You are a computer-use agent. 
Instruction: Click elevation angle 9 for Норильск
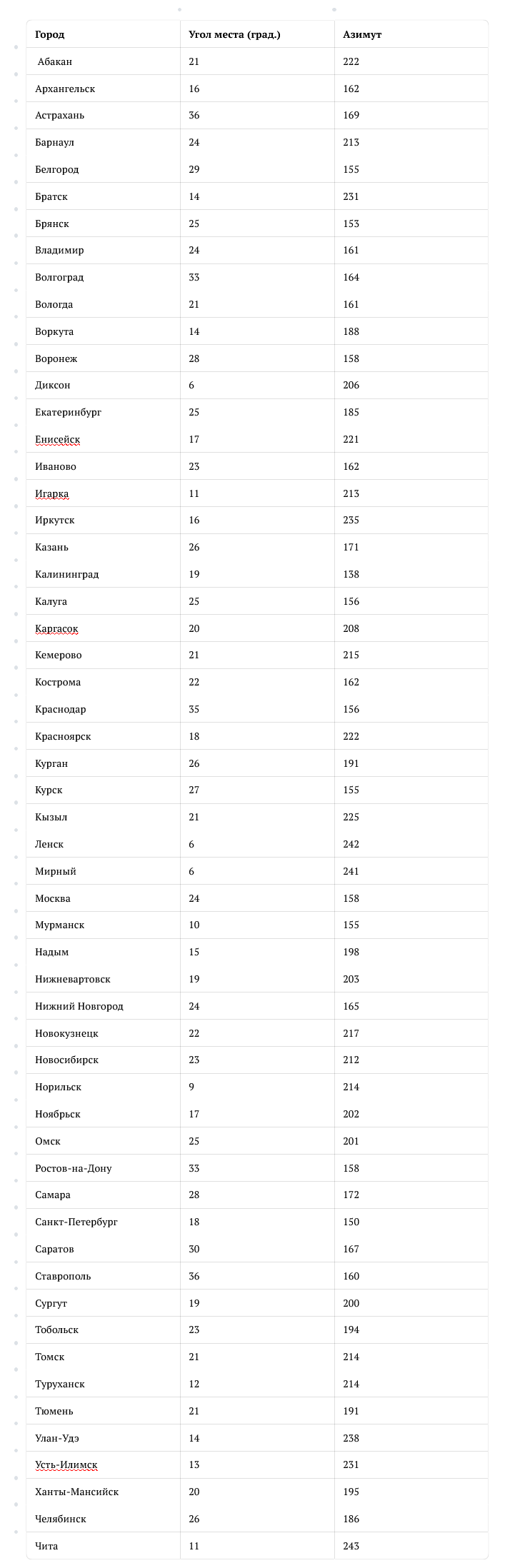191,1087
